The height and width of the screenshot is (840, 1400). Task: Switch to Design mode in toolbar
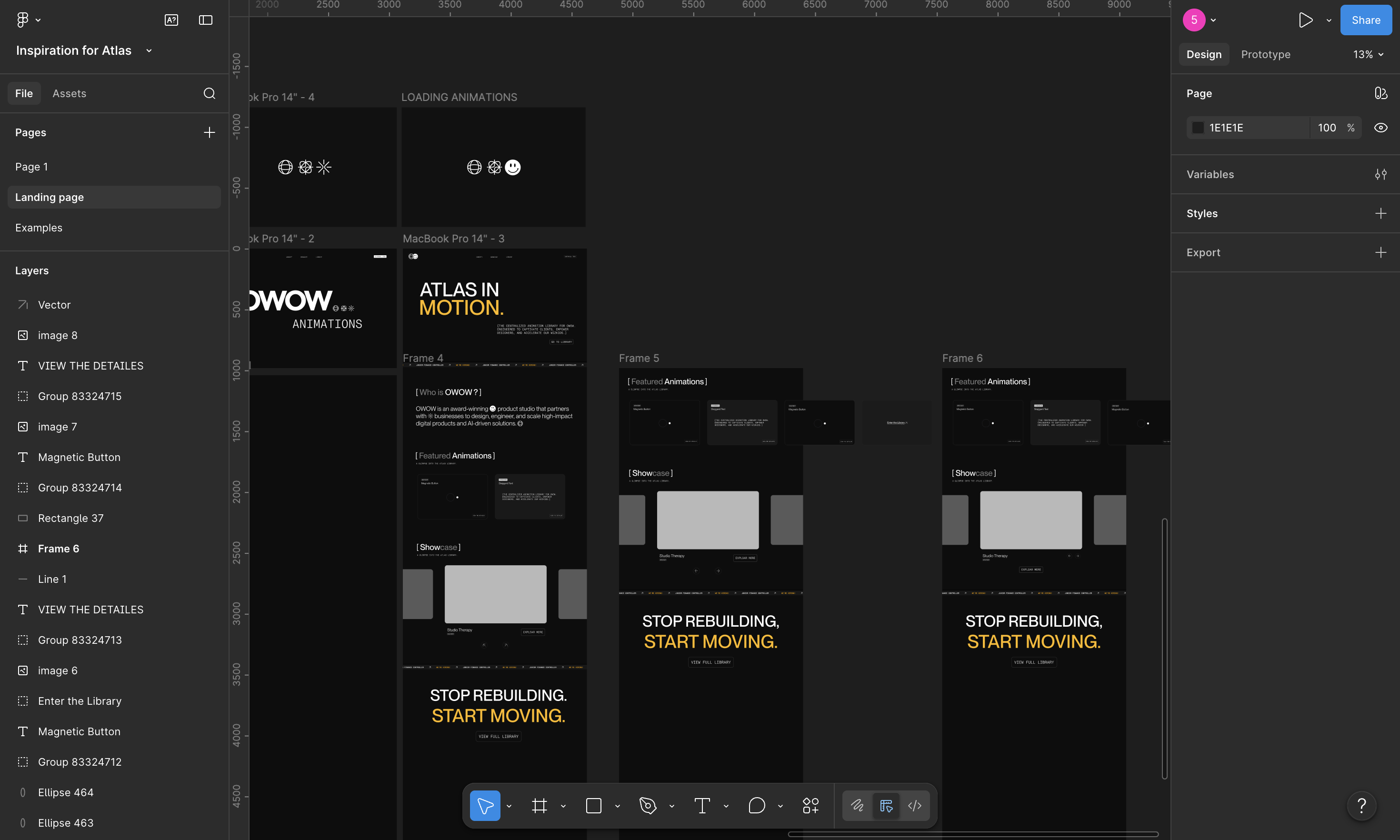(x=886, y=805)
